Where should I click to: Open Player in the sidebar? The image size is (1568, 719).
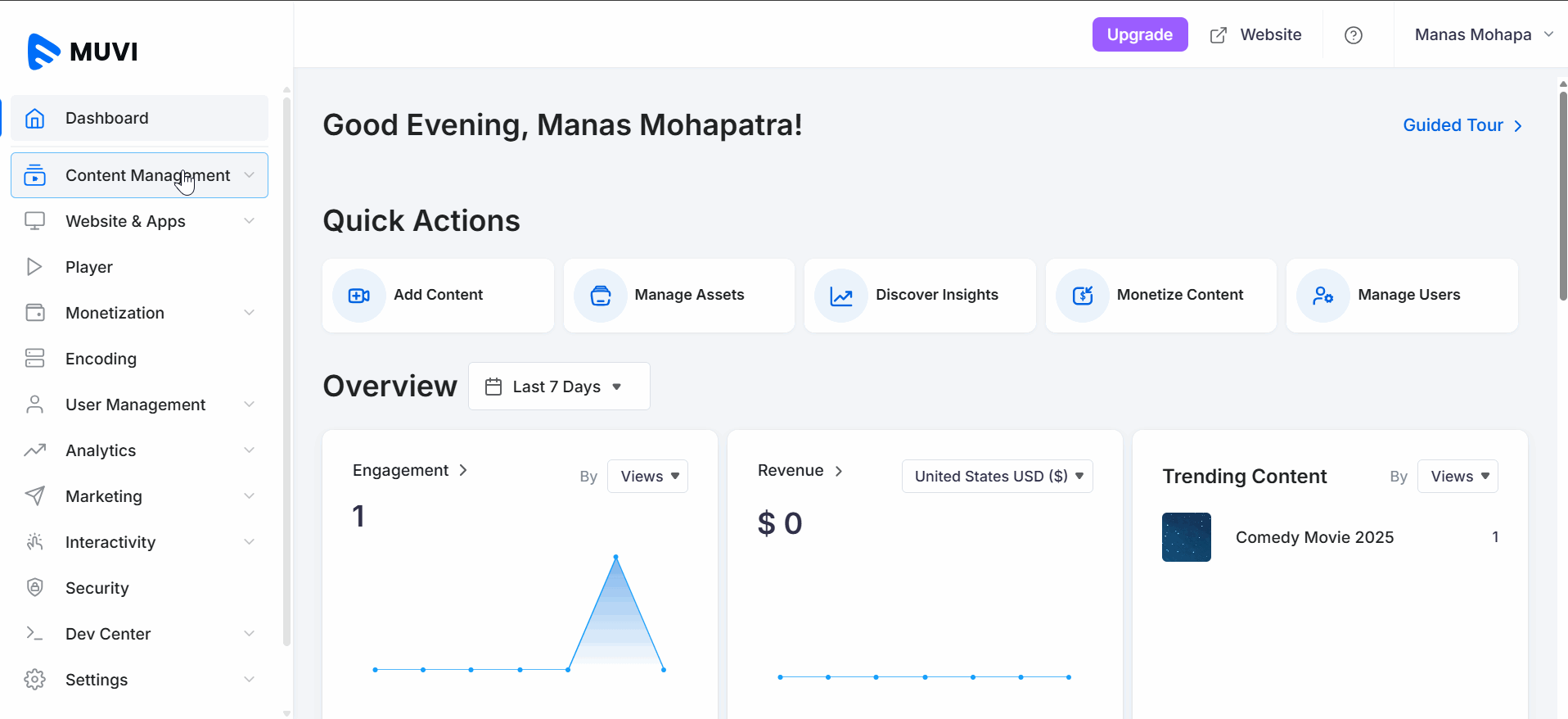pyautogui.click(x=89, y=267)
